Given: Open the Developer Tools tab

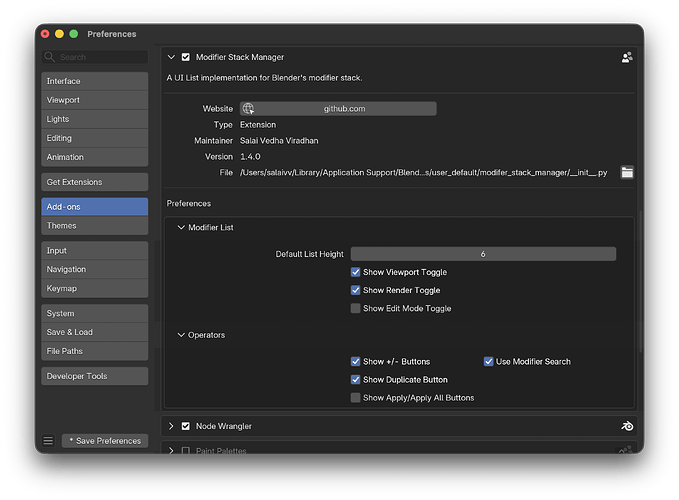Looking at the screenshot, I should point(94,376).
